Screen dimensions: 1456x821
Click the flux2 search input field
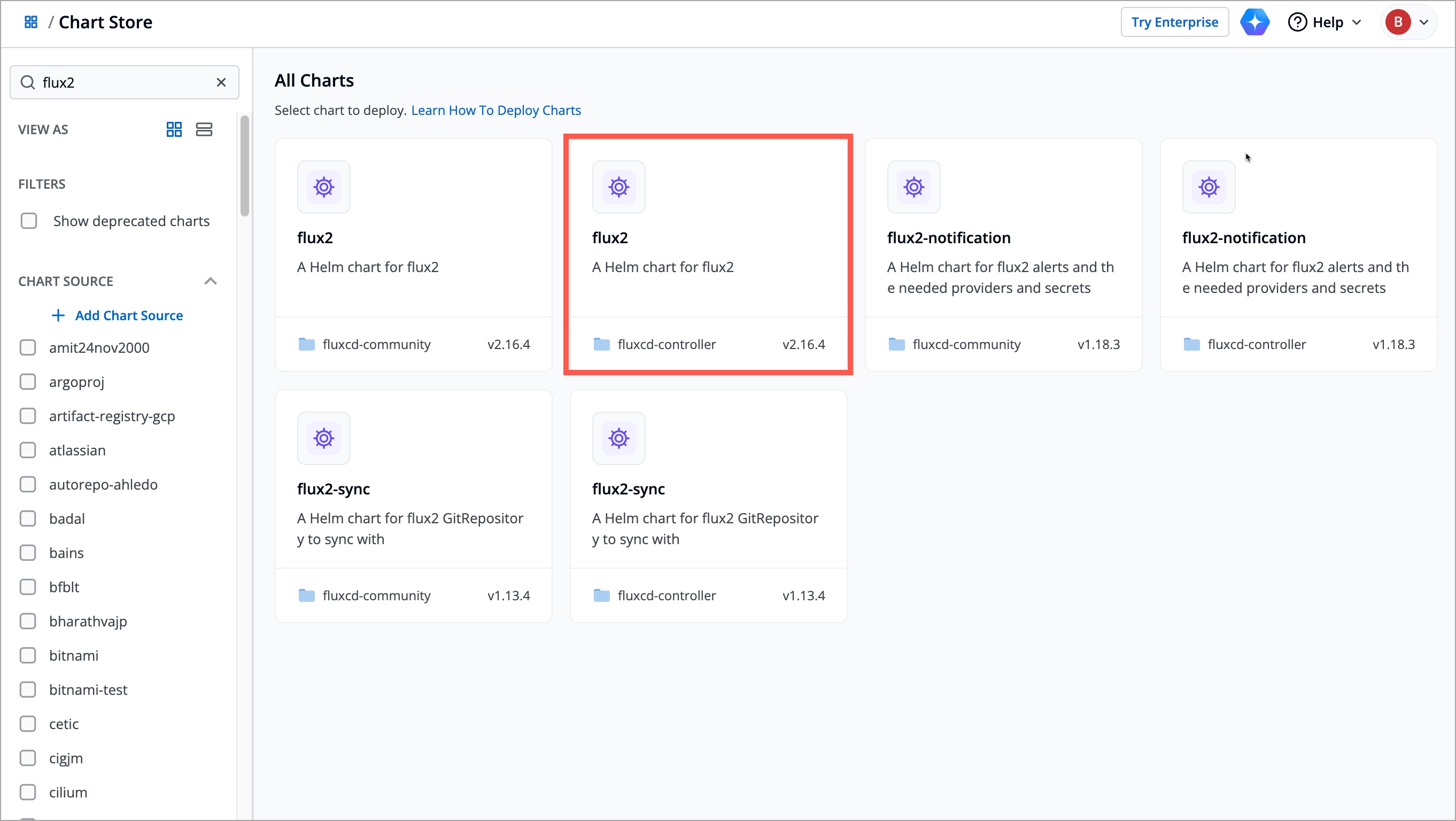tap(125, 82)
